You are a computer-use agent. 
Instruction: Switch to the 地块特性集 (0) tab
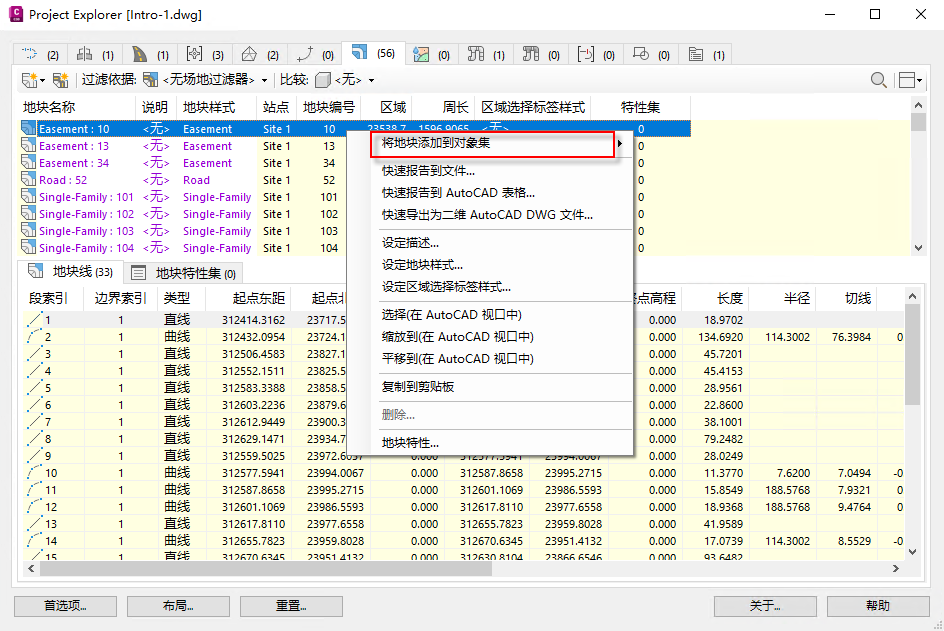[x=184, y=273]
